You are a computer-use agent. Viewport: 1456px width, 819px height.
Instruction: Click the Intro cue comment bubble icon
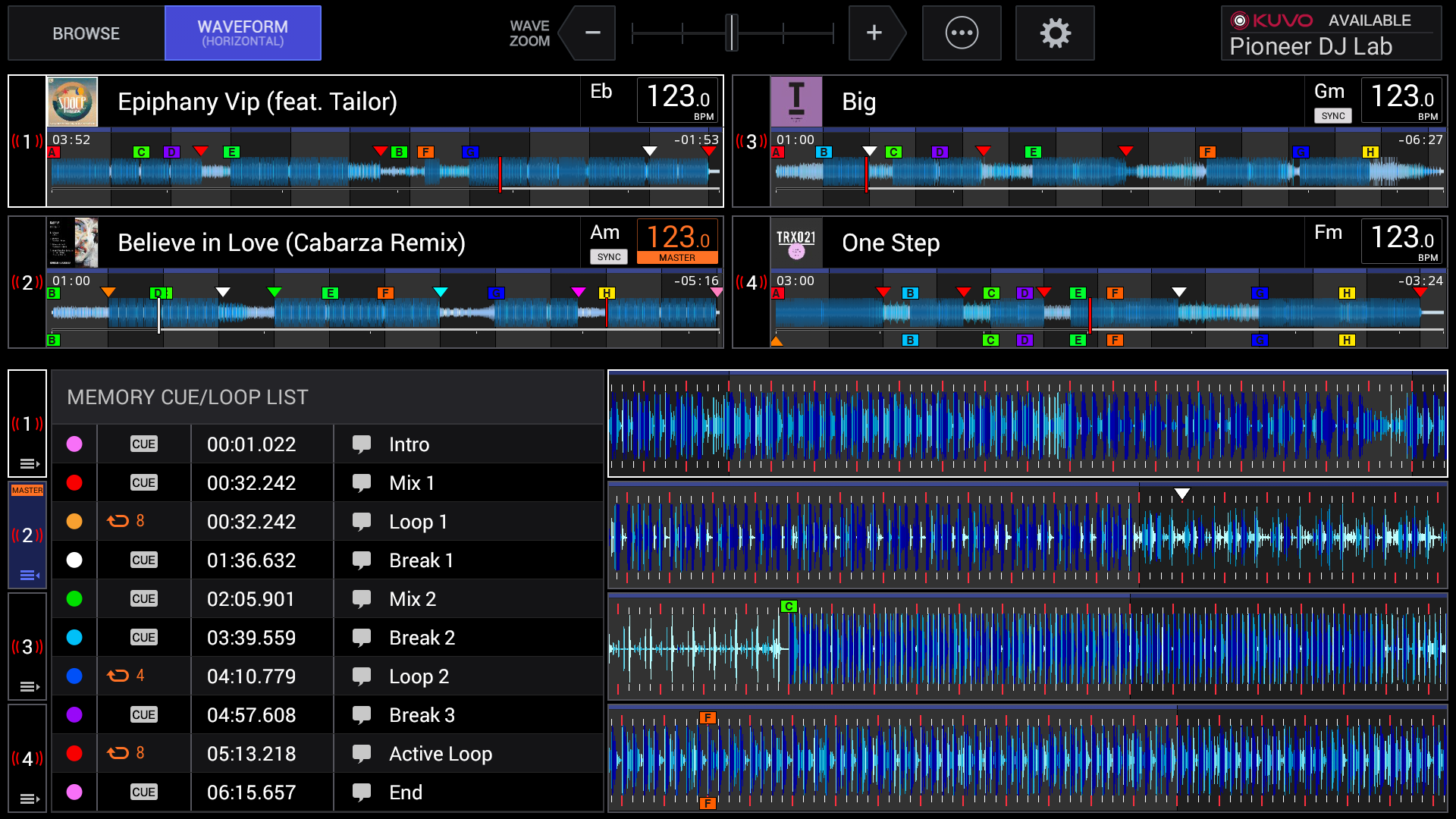(362, 444)
